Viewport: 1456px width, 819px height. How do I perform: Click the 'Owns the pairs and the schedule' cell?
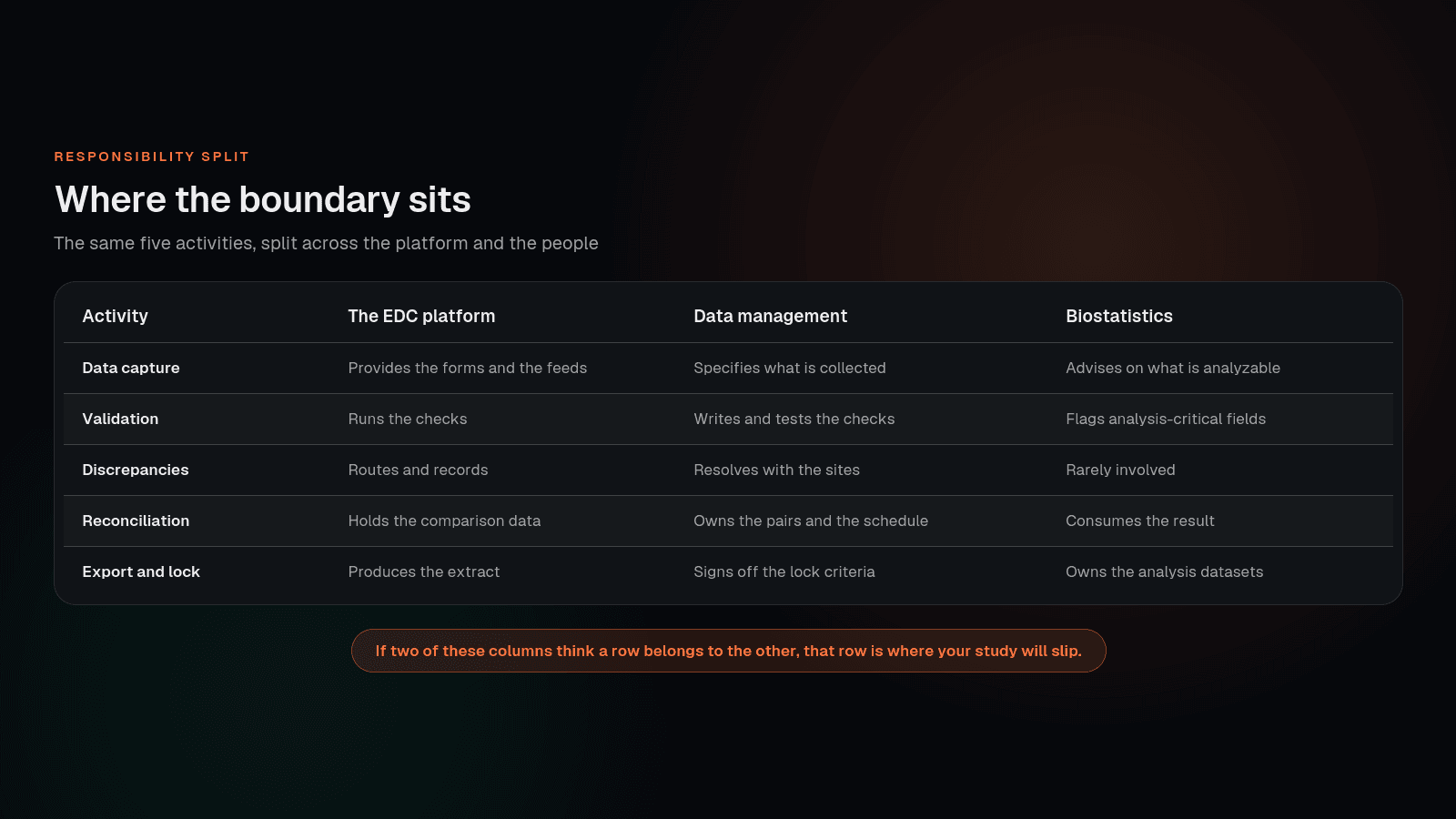(811, 521)
